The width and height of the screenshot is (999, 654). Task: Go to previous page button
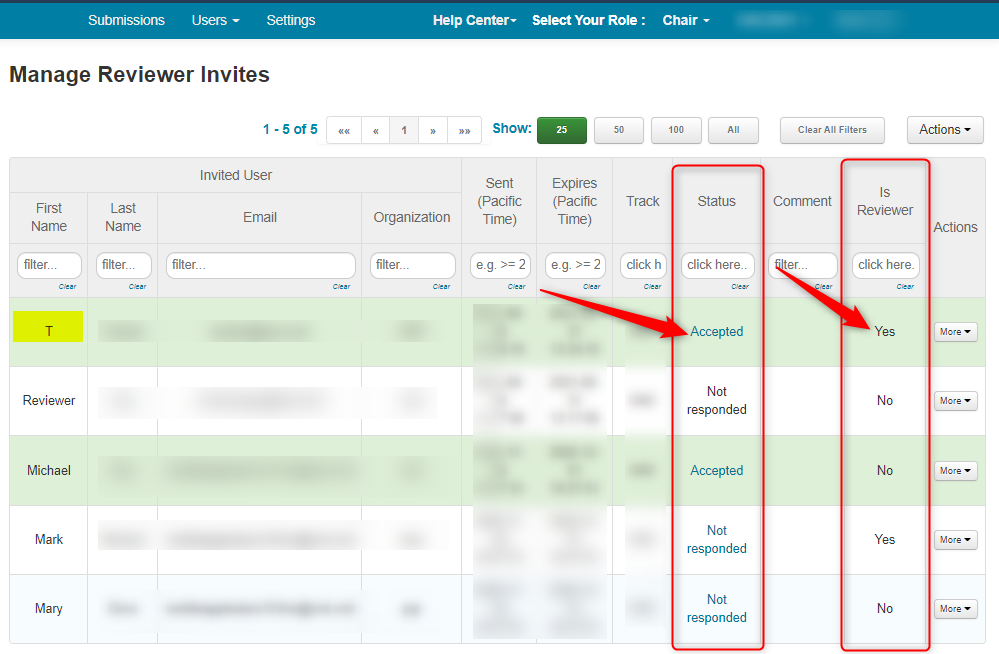click(376, 130)
